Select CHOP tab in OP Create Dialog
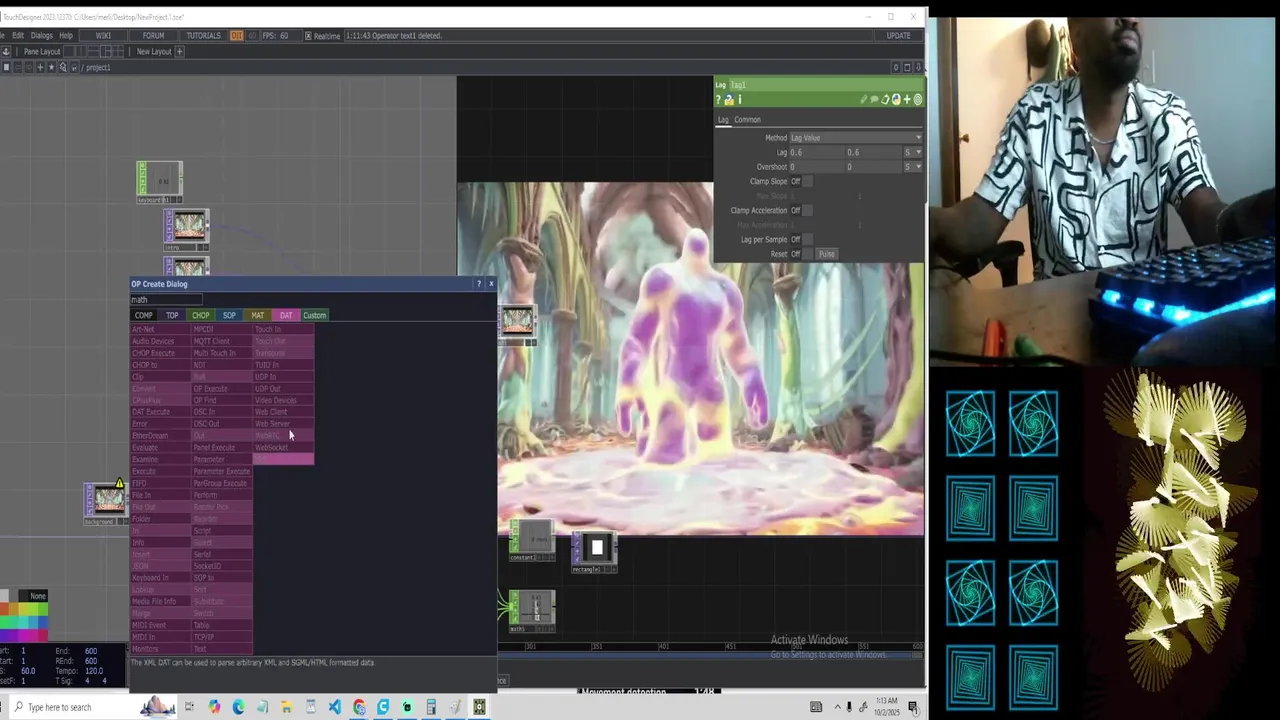The image size is (1280, 720). [200, 315]
